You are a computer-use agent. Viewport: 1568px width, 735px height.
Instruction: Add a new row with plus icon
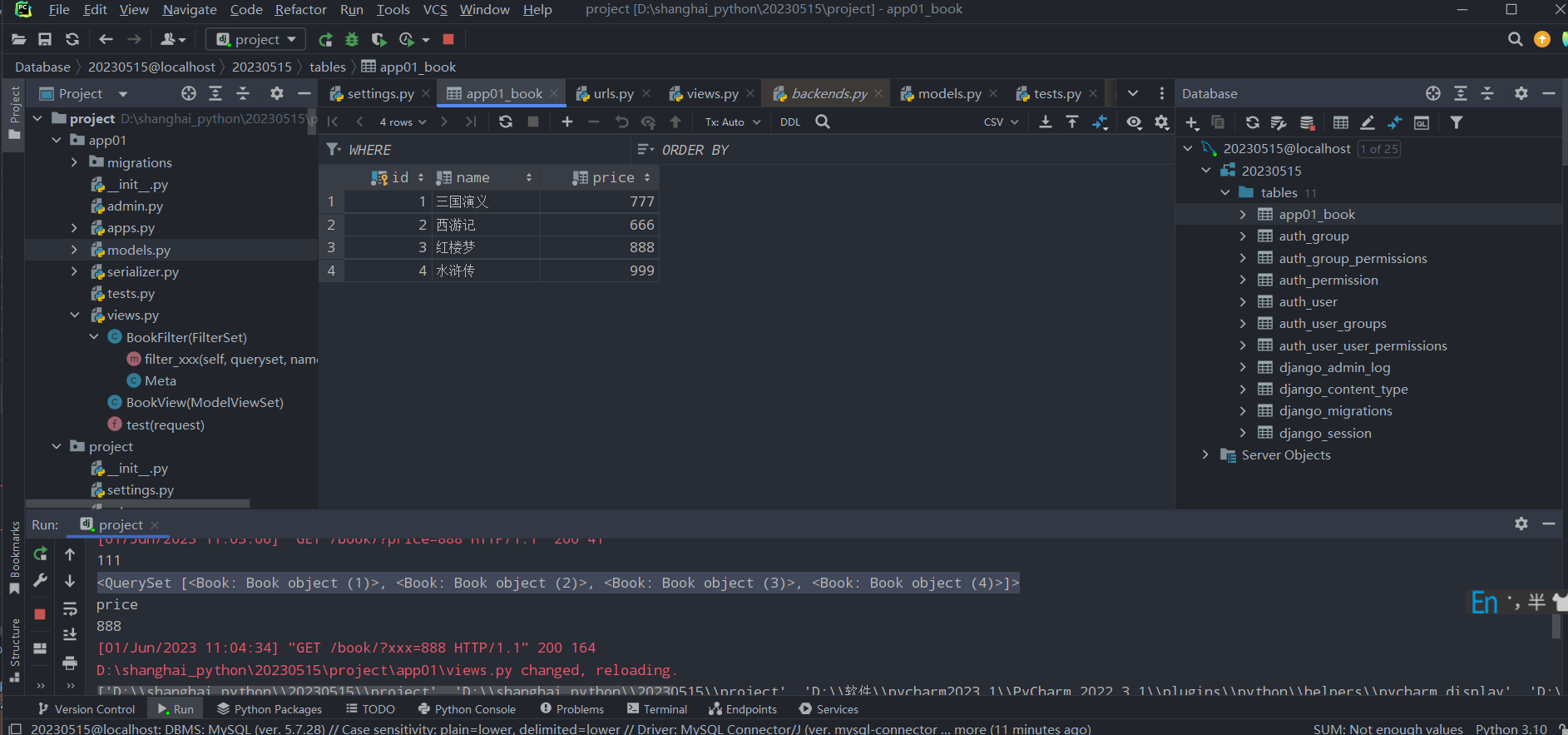[x=567, y=122]
